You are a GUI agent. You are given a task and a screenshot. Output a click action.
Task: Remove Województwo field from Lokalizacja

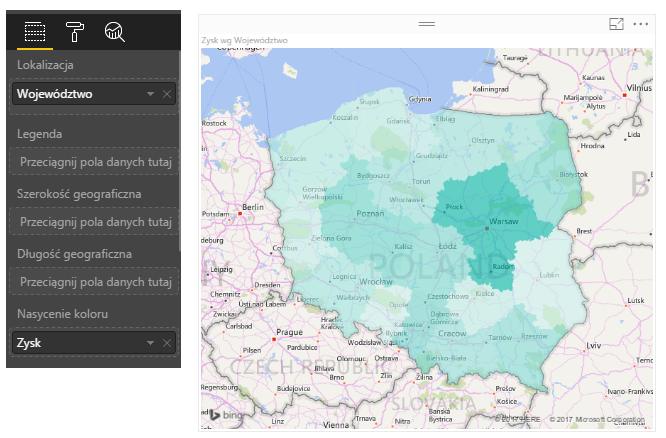click(x=167, y=94)
